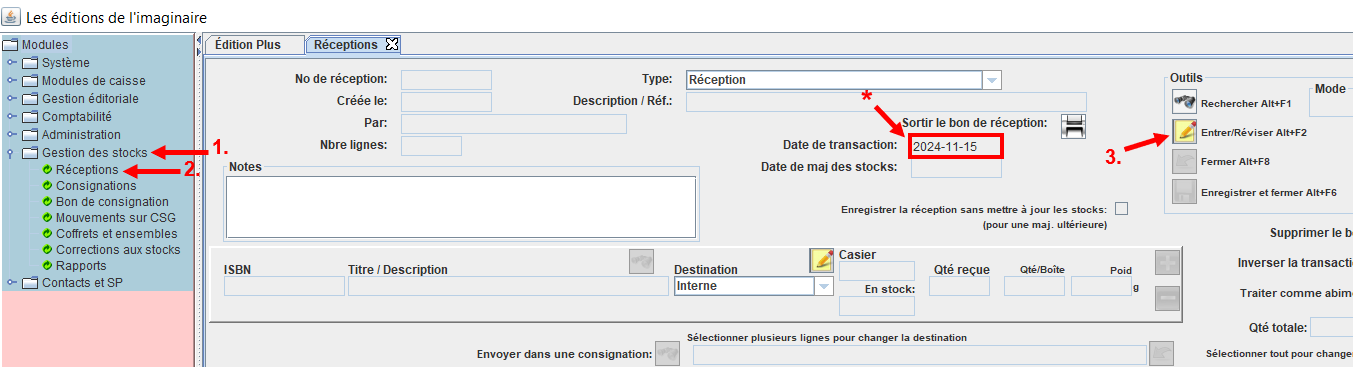Click the Casier field

click(877, 271)
